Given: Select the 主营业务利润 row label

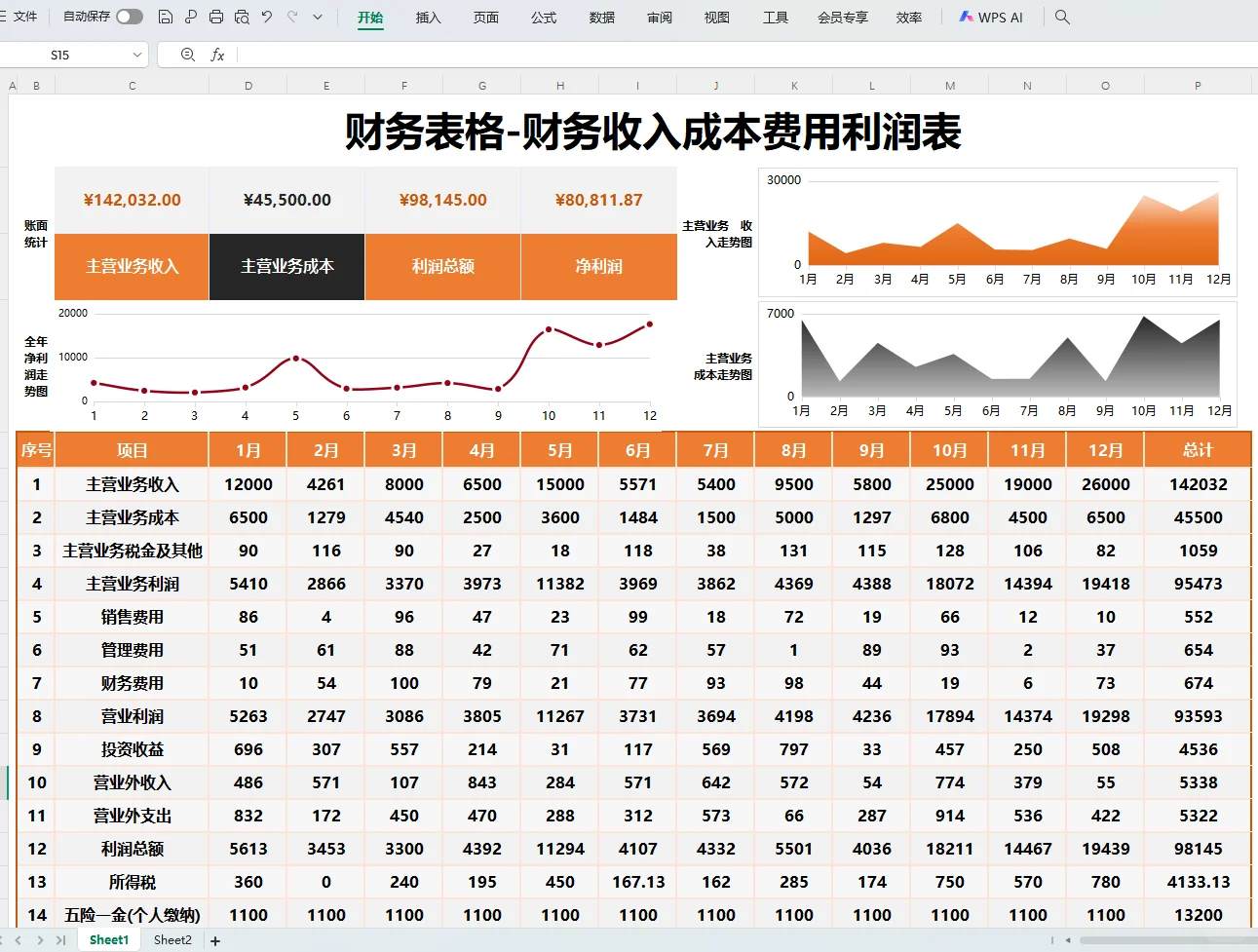Looking at the screenshot, I should click(x=132, y=584).
